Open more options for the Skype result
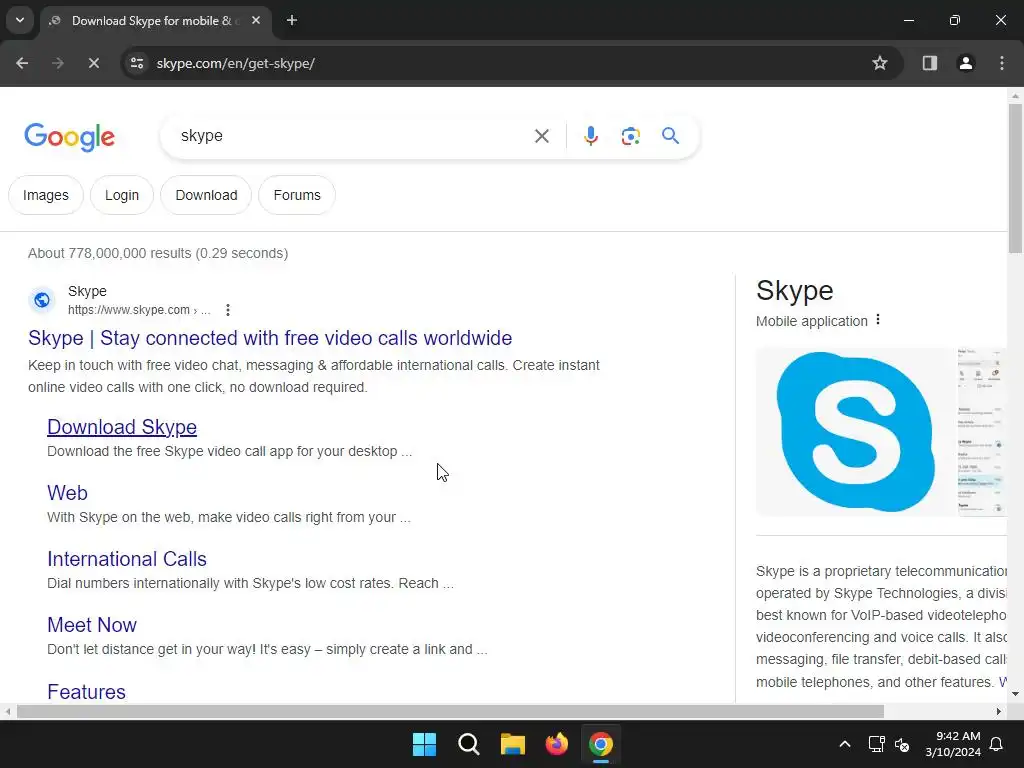This screenshot has width=1024, height=768. 227,310
